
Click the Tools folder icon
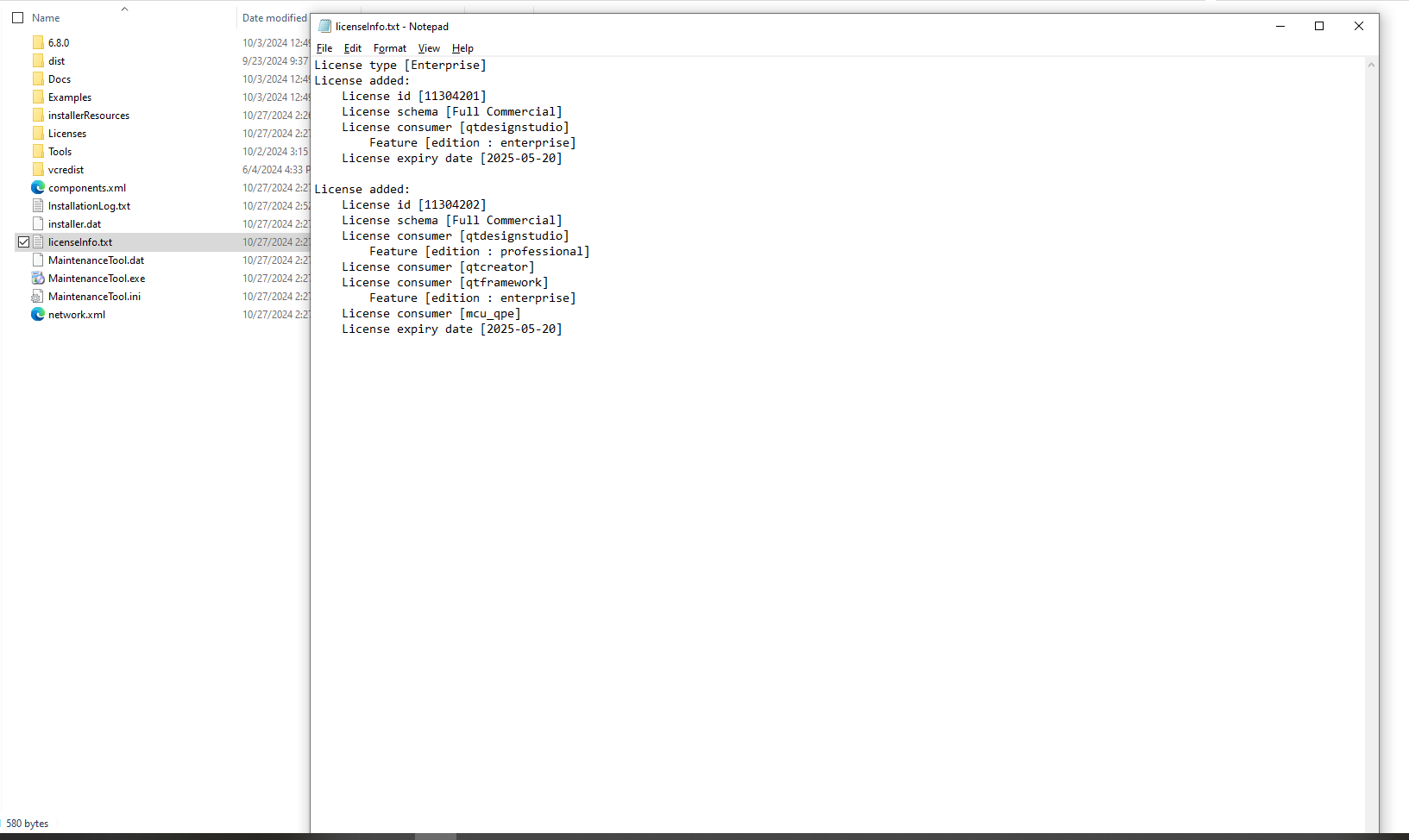coord(38,151)
